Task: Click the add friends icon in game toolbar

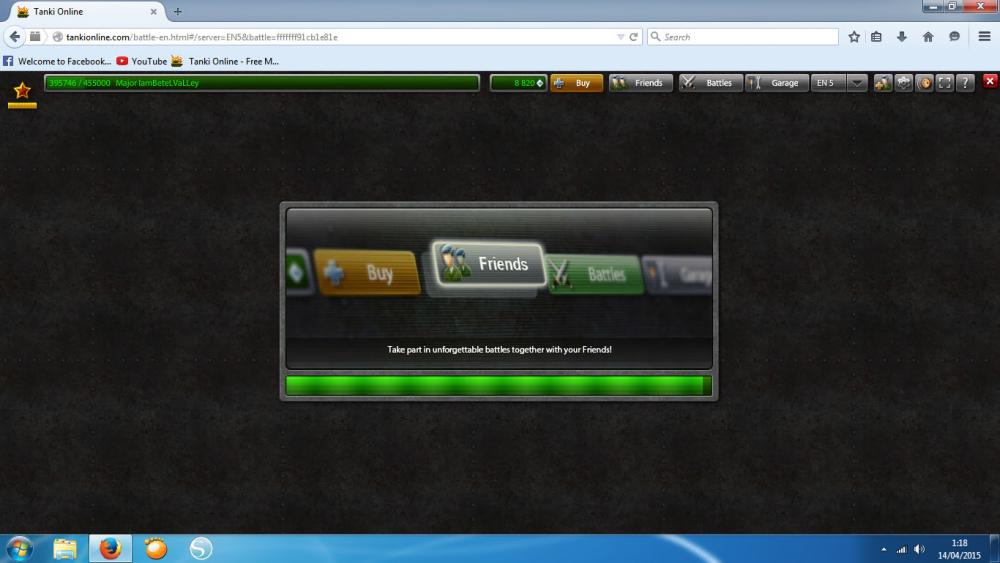Action: 883,83
